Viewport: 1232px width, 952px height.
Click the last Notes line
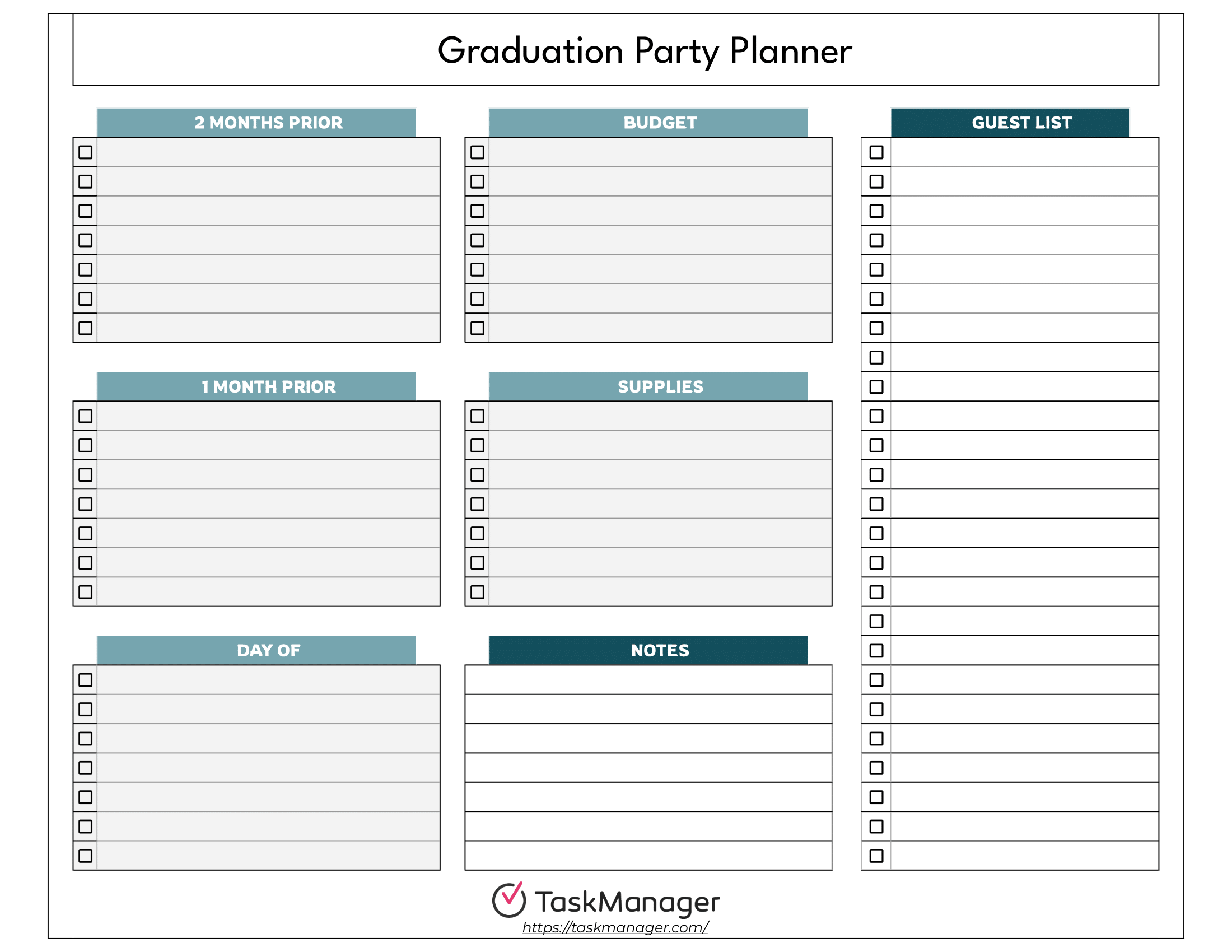coord(648,856)
